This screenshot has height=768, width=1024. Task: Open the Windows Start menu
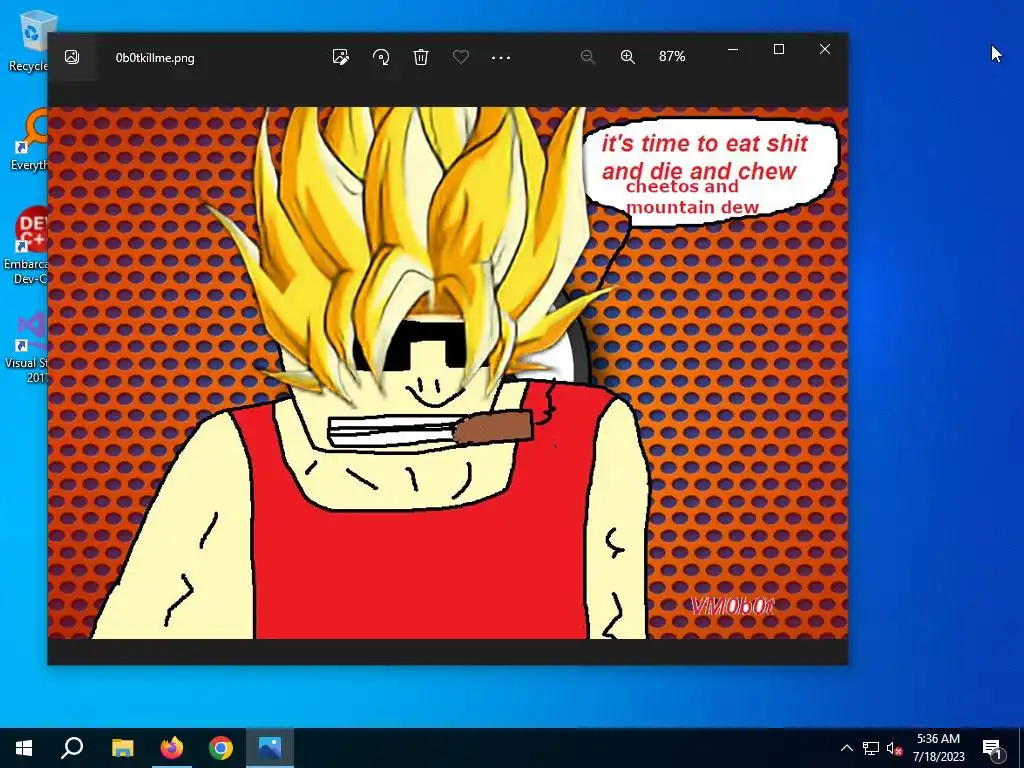coord(24,748)
